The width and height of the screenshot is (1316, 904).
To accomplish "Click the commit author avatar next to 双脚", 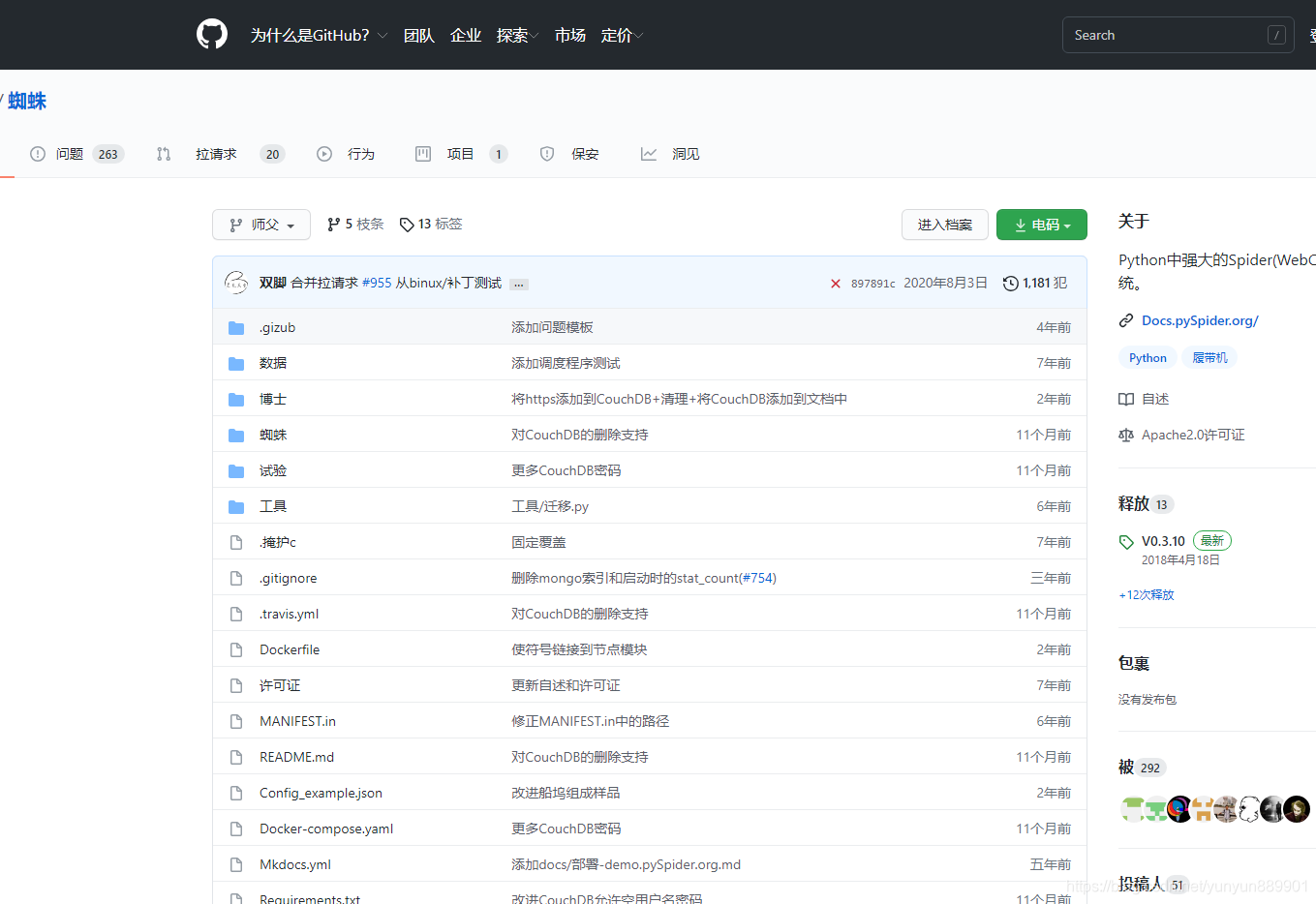I will (236, 283).
